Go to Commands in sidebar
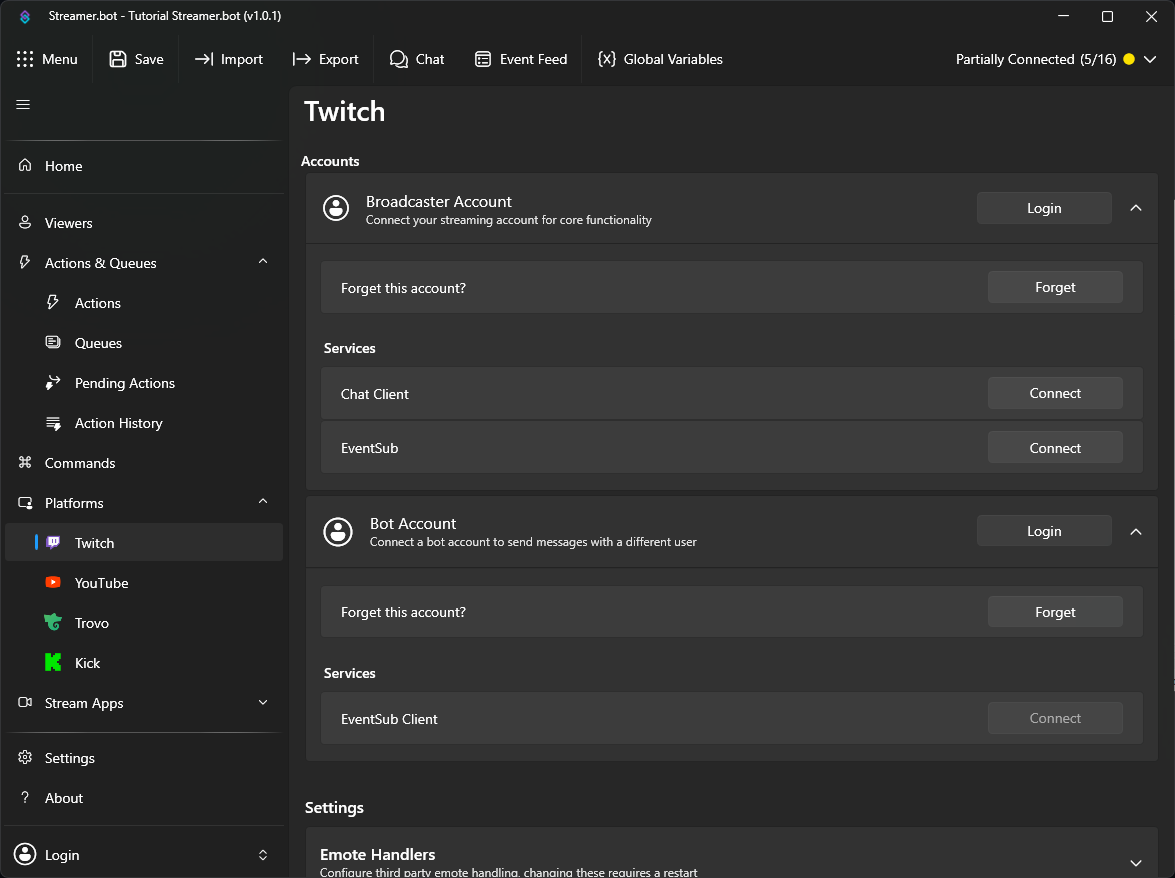The image size is (1175, 878). click(80, 463)
